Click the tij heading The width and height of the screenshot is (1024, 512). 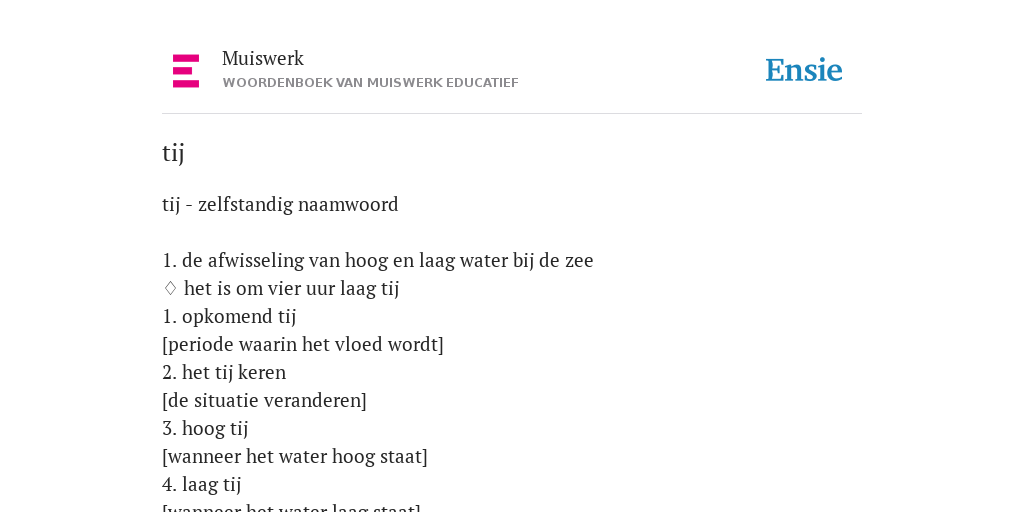click(x=173, y=153)
